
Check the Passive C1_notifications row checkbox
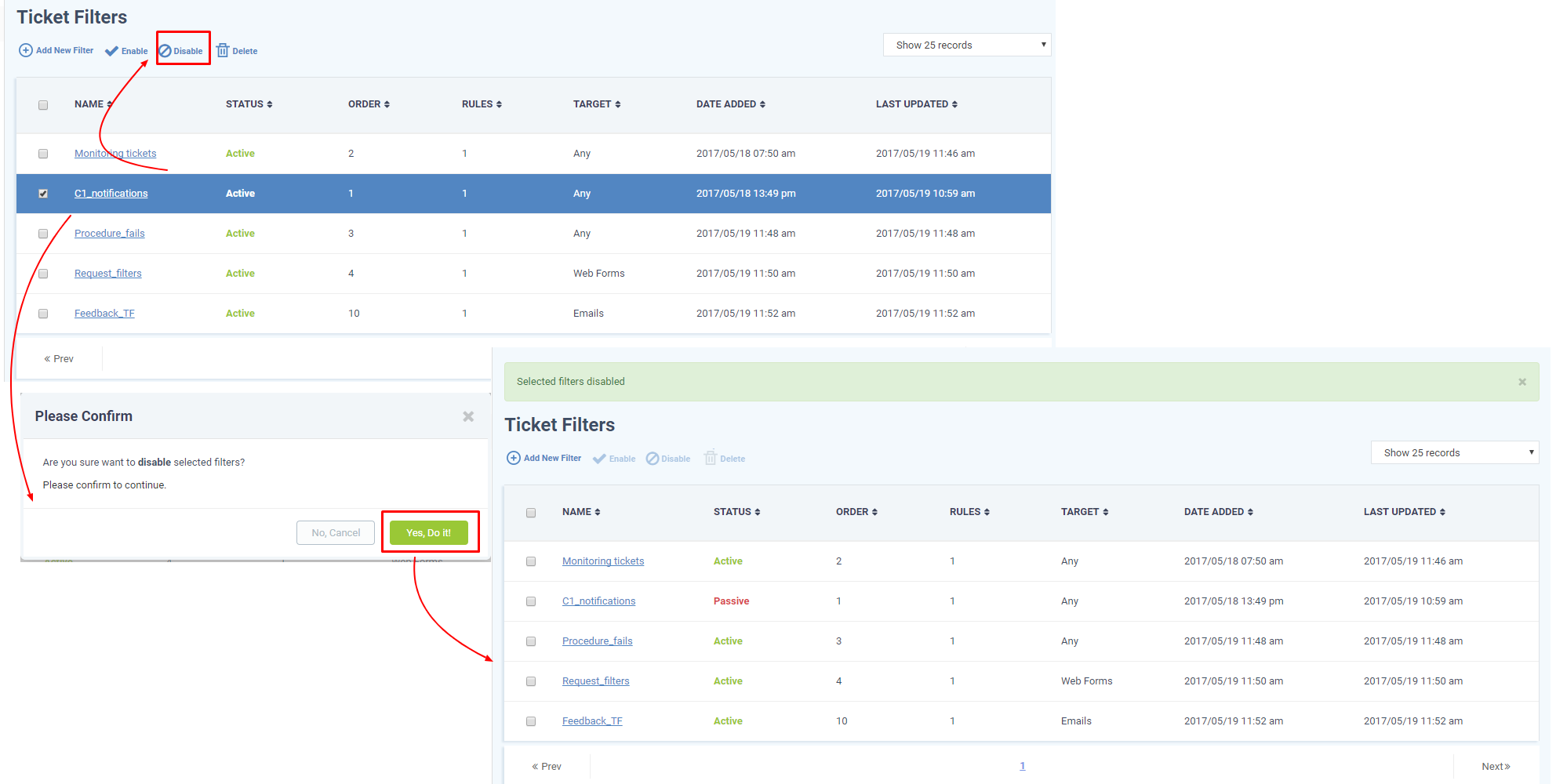(x=531, y=601)
